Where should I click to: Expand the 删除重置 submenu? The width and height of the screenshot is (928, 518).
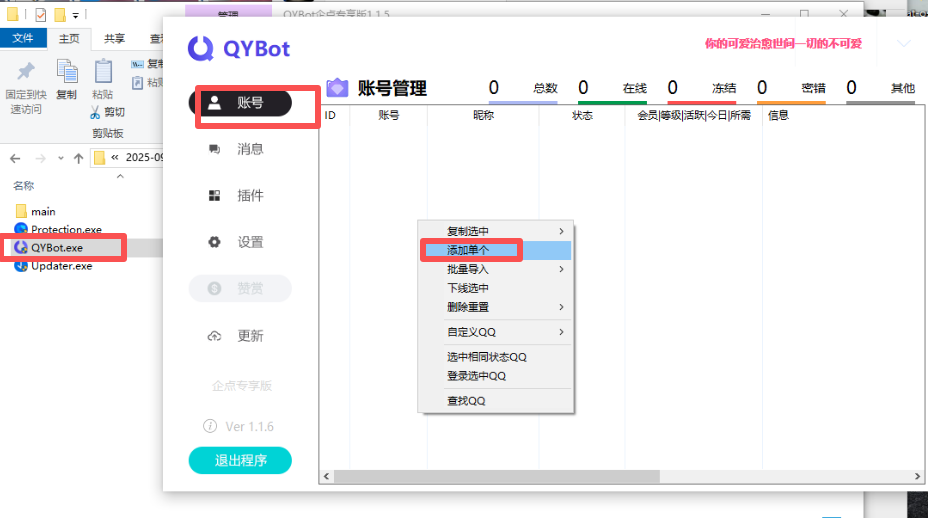pyautogui.click(x=495, y=307)
